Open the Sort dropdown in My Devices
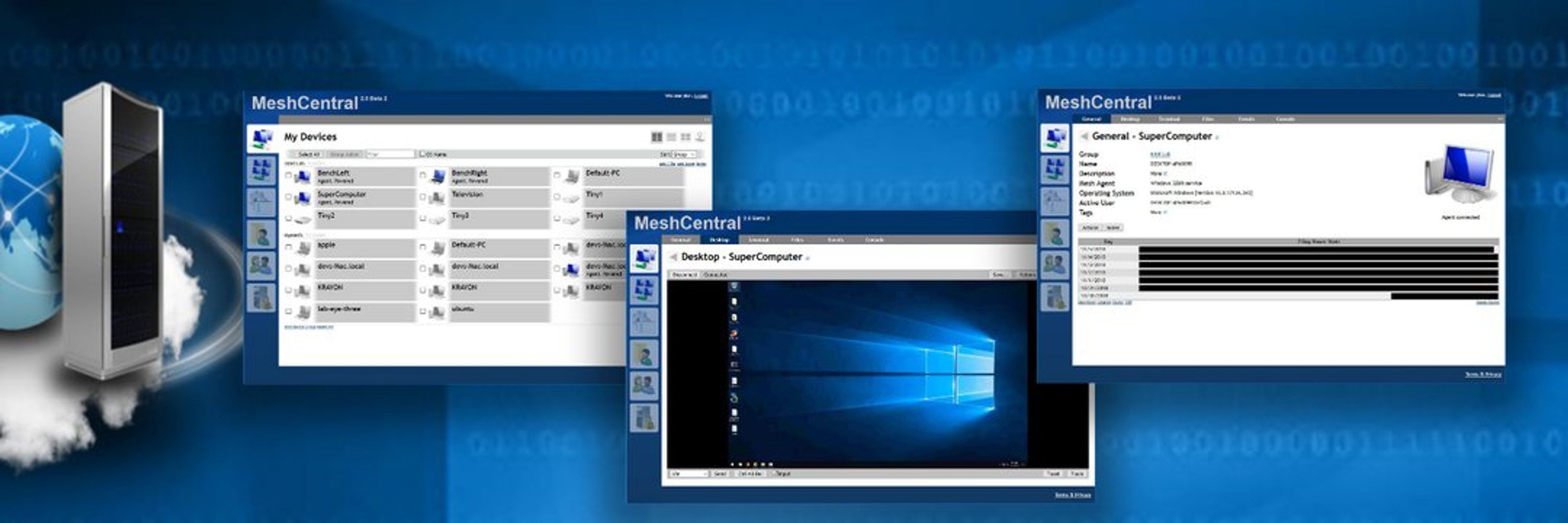This screenshot has height=523, width=1568. click(684, 155)
